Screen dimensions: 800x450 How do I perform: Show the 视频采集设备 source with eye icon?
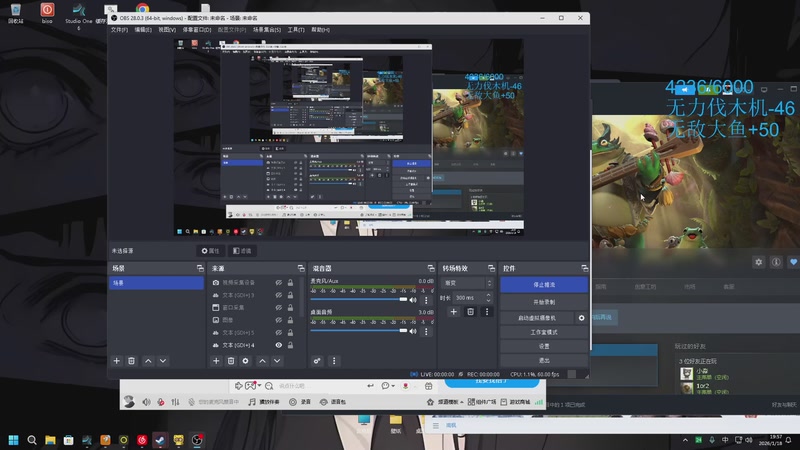coord(279,283)
